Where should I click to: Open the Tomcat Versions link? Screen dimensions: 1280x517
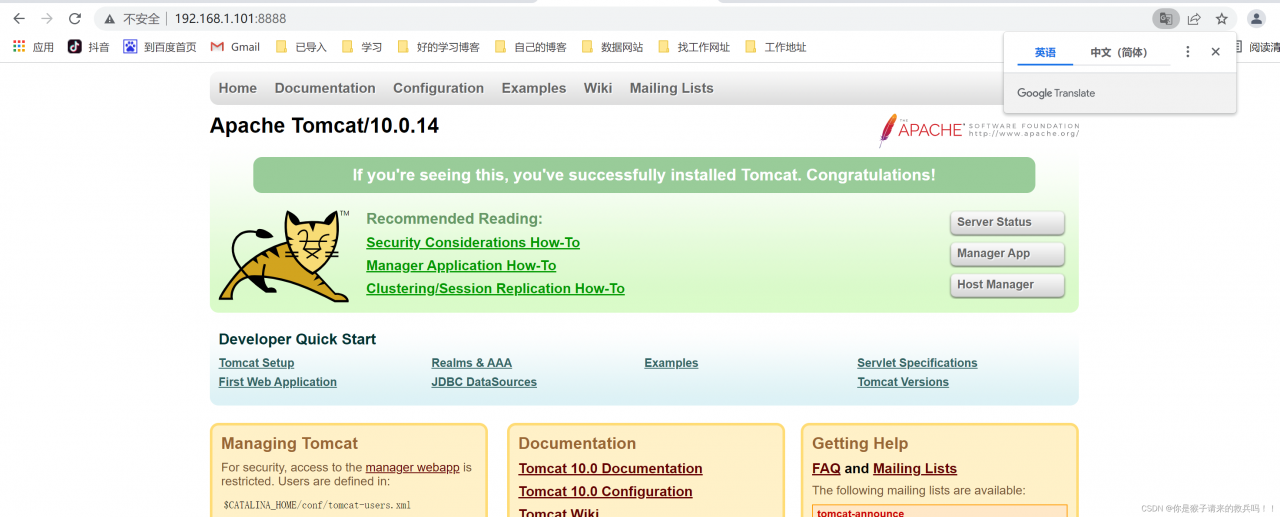click(x=903, y=382)
